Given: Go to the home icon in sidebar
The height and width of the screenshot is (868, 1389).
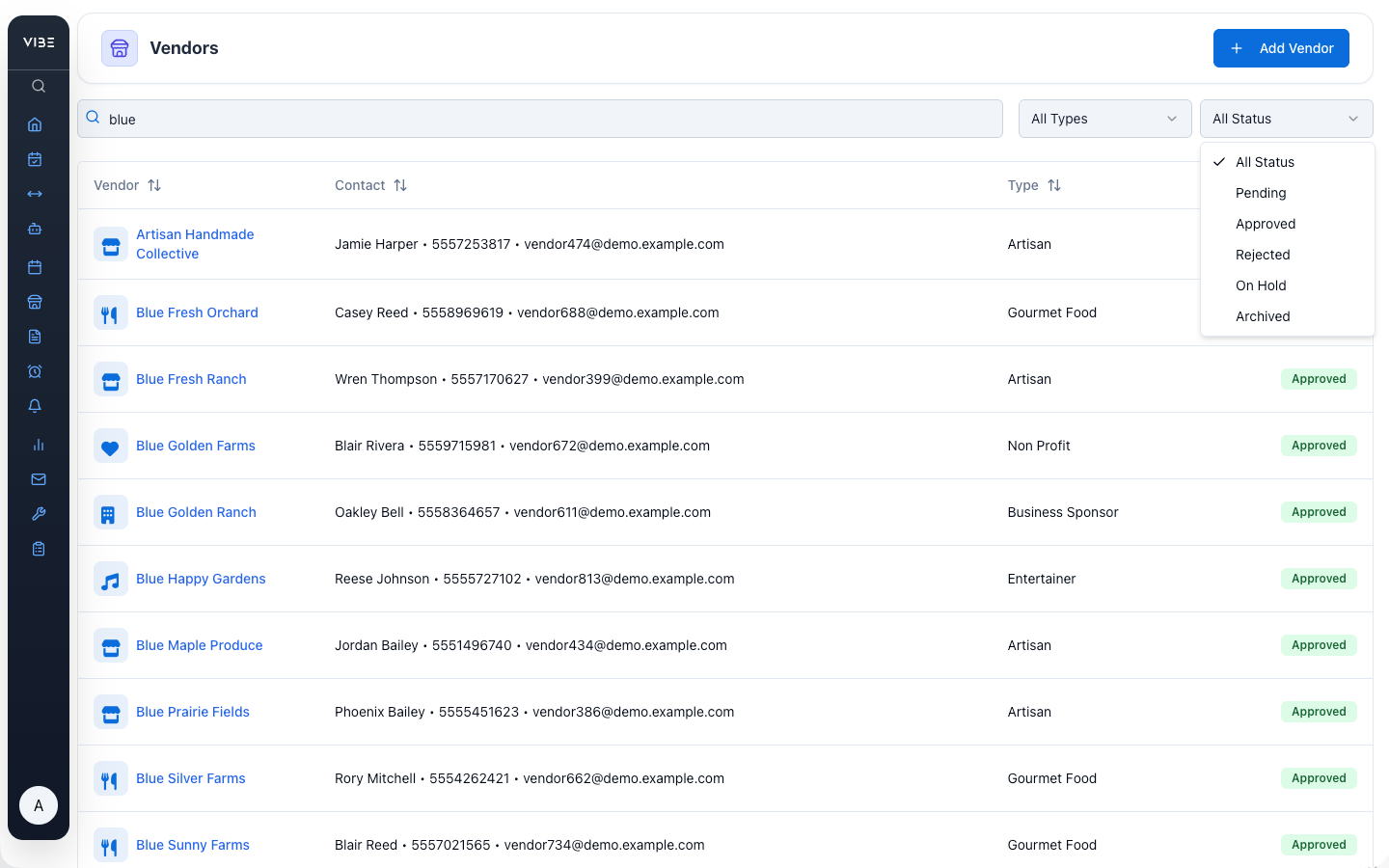Looking at the screenshot, I should 35,124.
